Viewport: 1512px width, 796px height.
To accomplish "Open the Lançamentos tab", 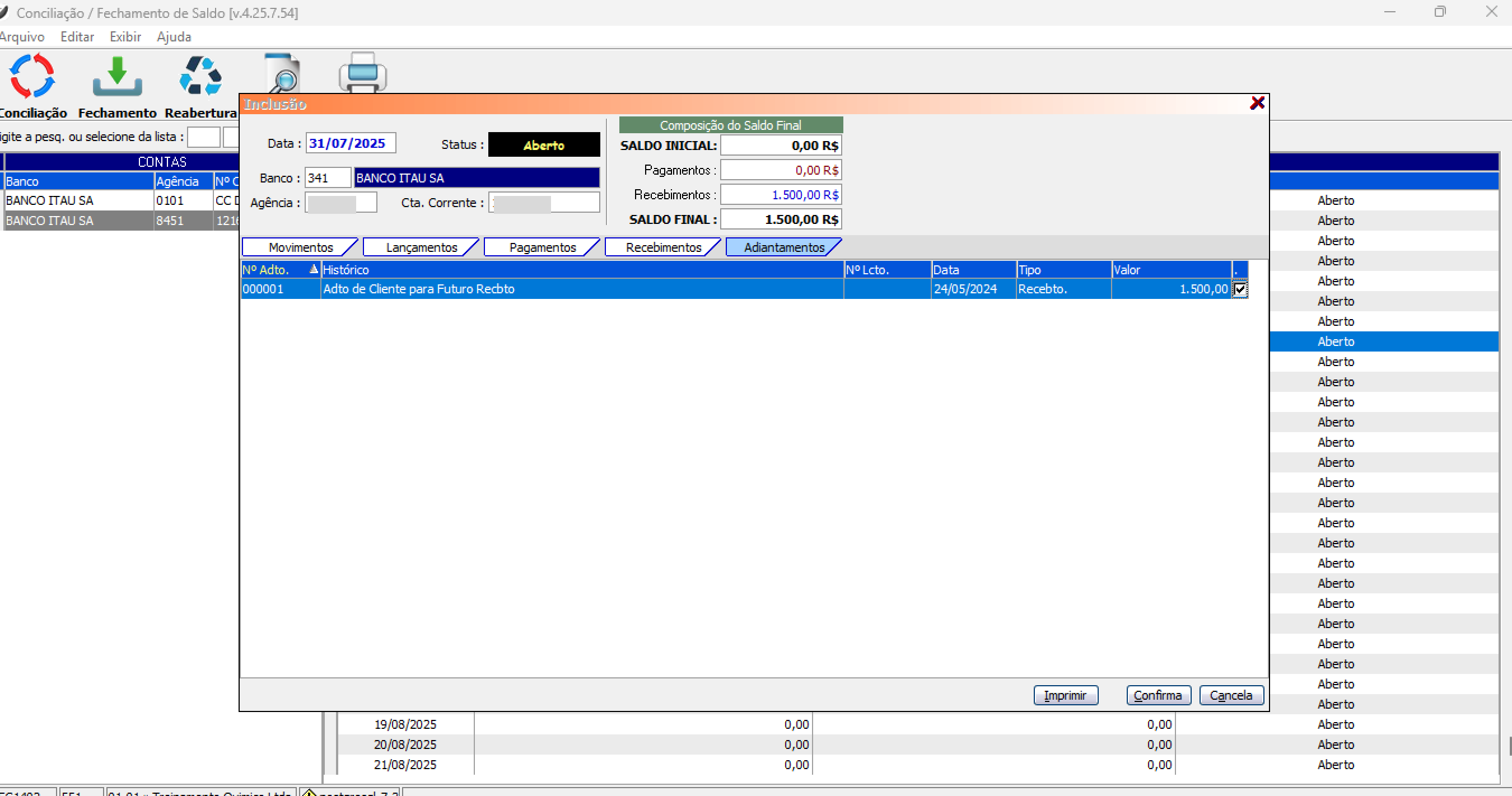I will click(x=421, y=247).
